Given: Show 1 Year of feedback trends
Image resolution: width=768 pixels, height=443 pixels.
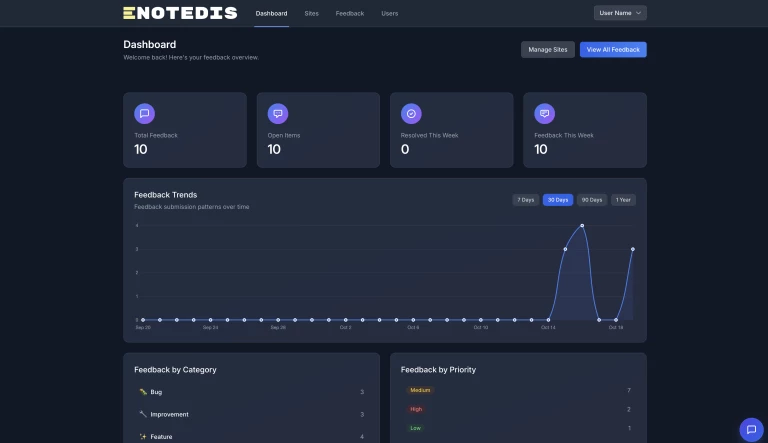Looking at the screenshot, I should coord(623,200).
